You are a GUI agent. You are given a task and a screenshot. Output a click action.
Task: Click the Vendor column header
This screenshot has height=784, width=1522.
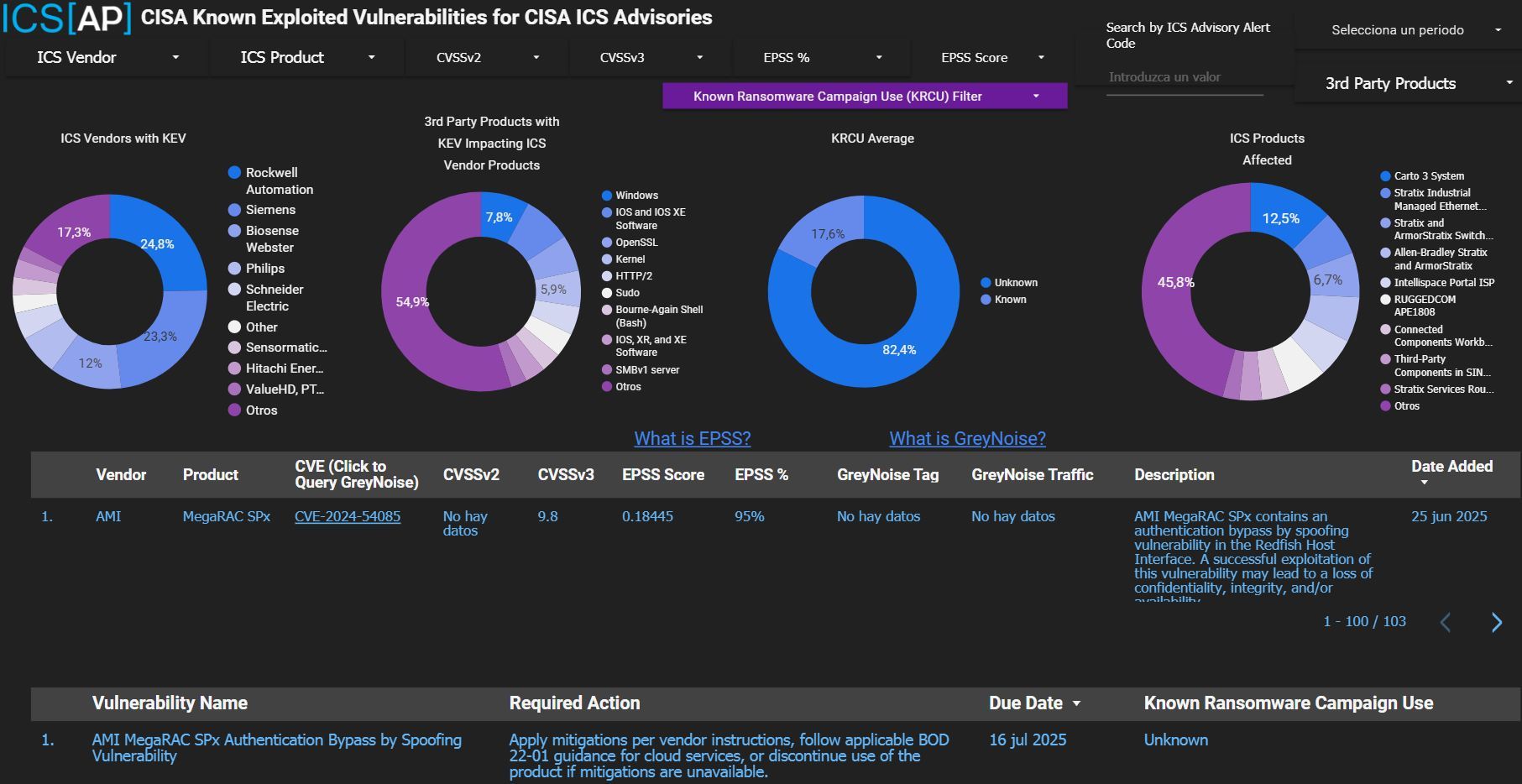(121, 475)
